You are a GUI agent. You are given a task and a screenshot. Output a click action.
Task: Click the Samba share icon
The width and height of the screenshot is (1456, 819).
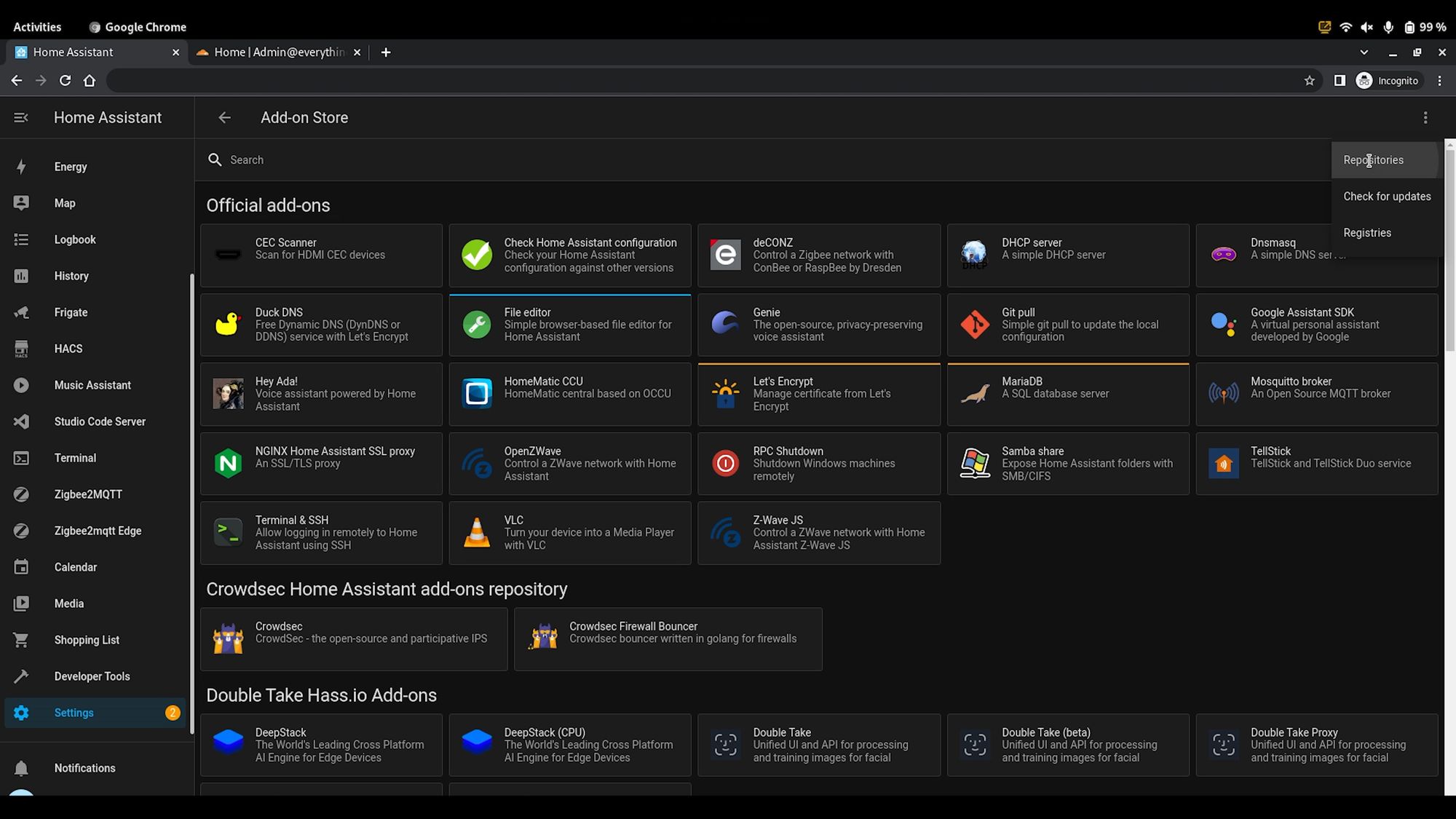click(x=974, y=463)
